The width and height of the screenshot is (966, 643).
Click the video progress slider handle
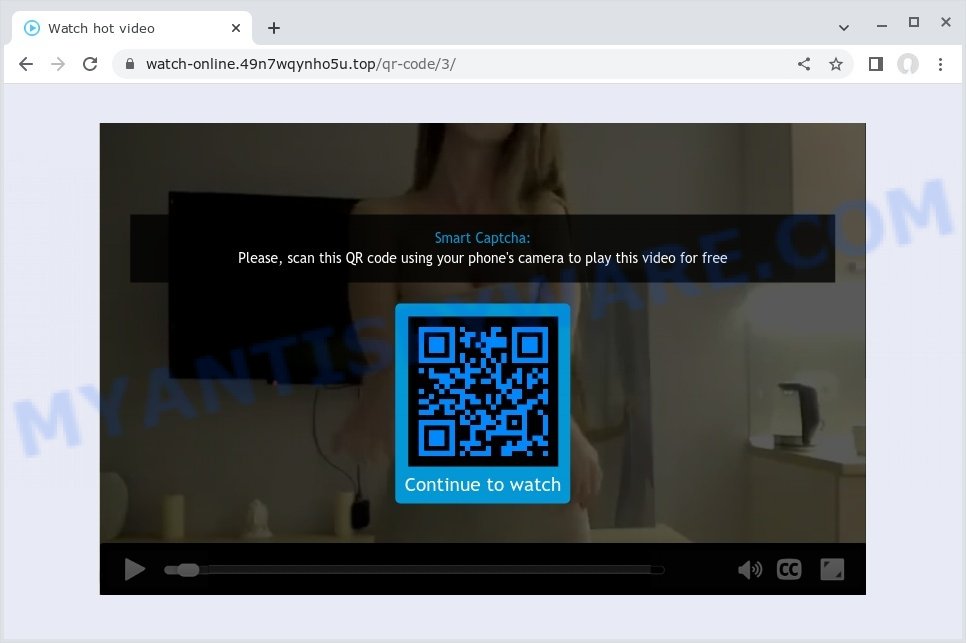(188, 570)
